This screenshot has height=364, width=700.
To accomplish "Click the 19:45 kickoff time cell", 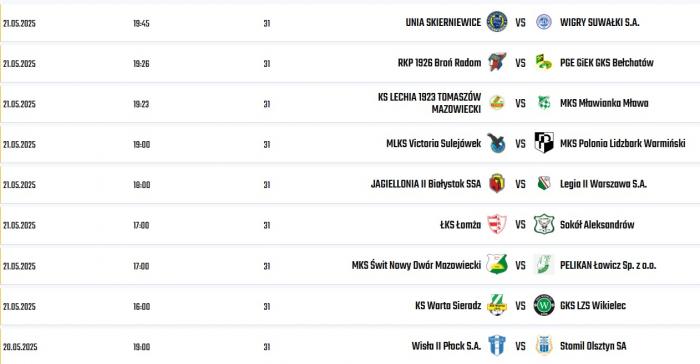I will (141, 23).
